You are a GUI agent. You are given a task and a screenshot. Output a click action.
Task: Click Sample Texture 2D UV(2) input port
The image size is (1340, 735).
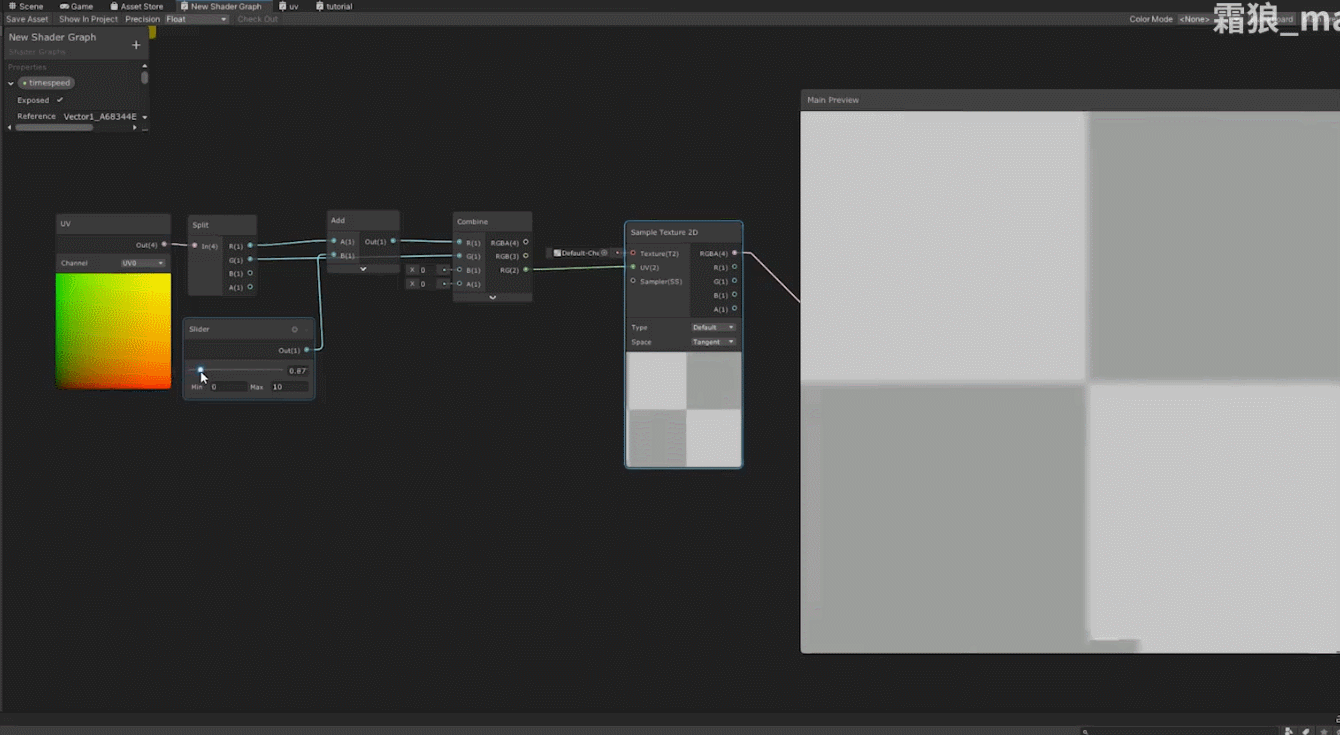[633, 267]
